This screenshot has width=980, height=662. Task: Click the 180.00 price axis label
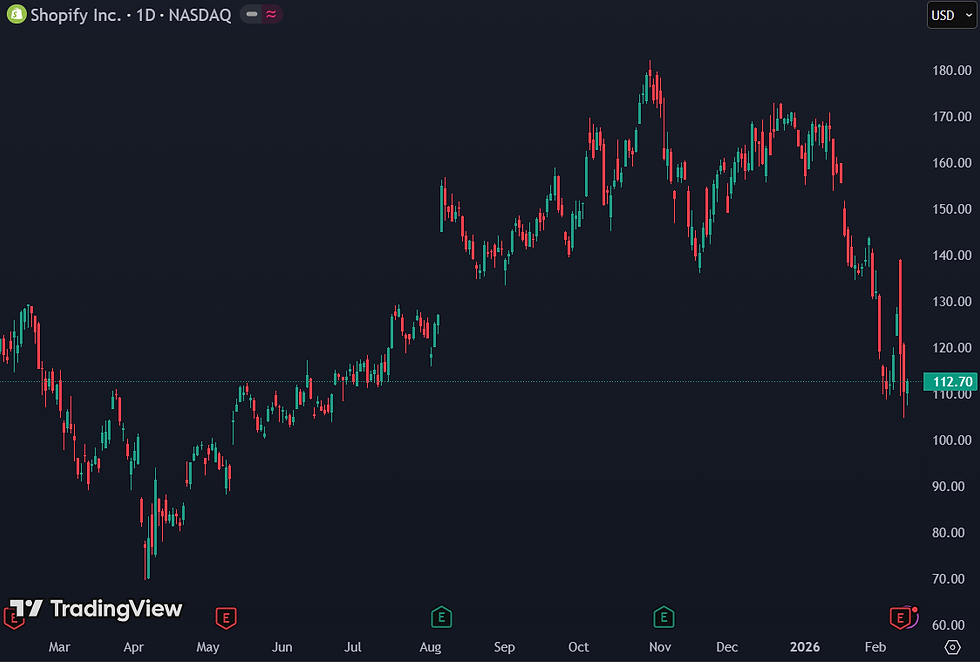pyautogui.click(x=952, y=70)
